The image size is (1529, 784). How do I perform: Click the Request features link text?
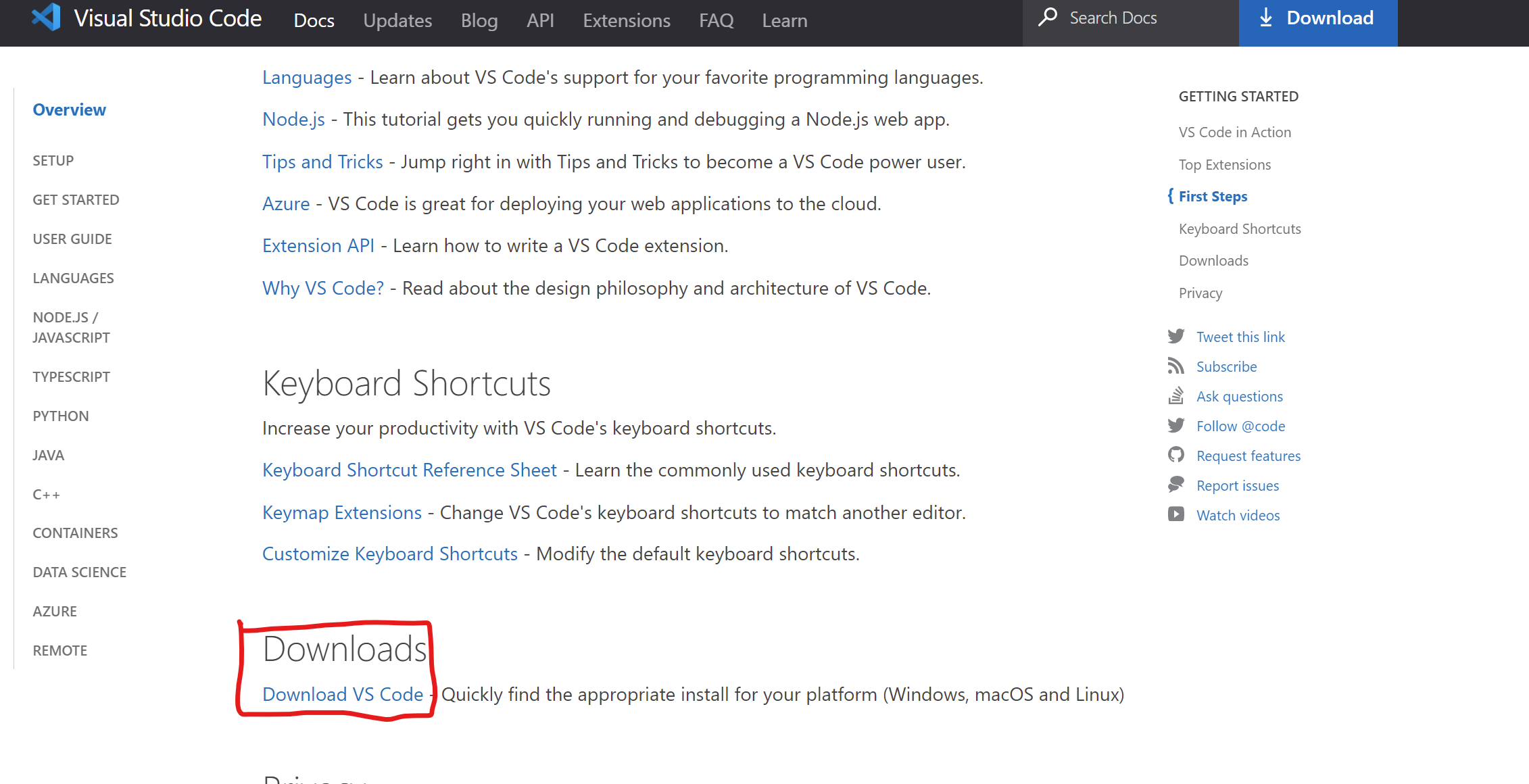click(1248, 456)
